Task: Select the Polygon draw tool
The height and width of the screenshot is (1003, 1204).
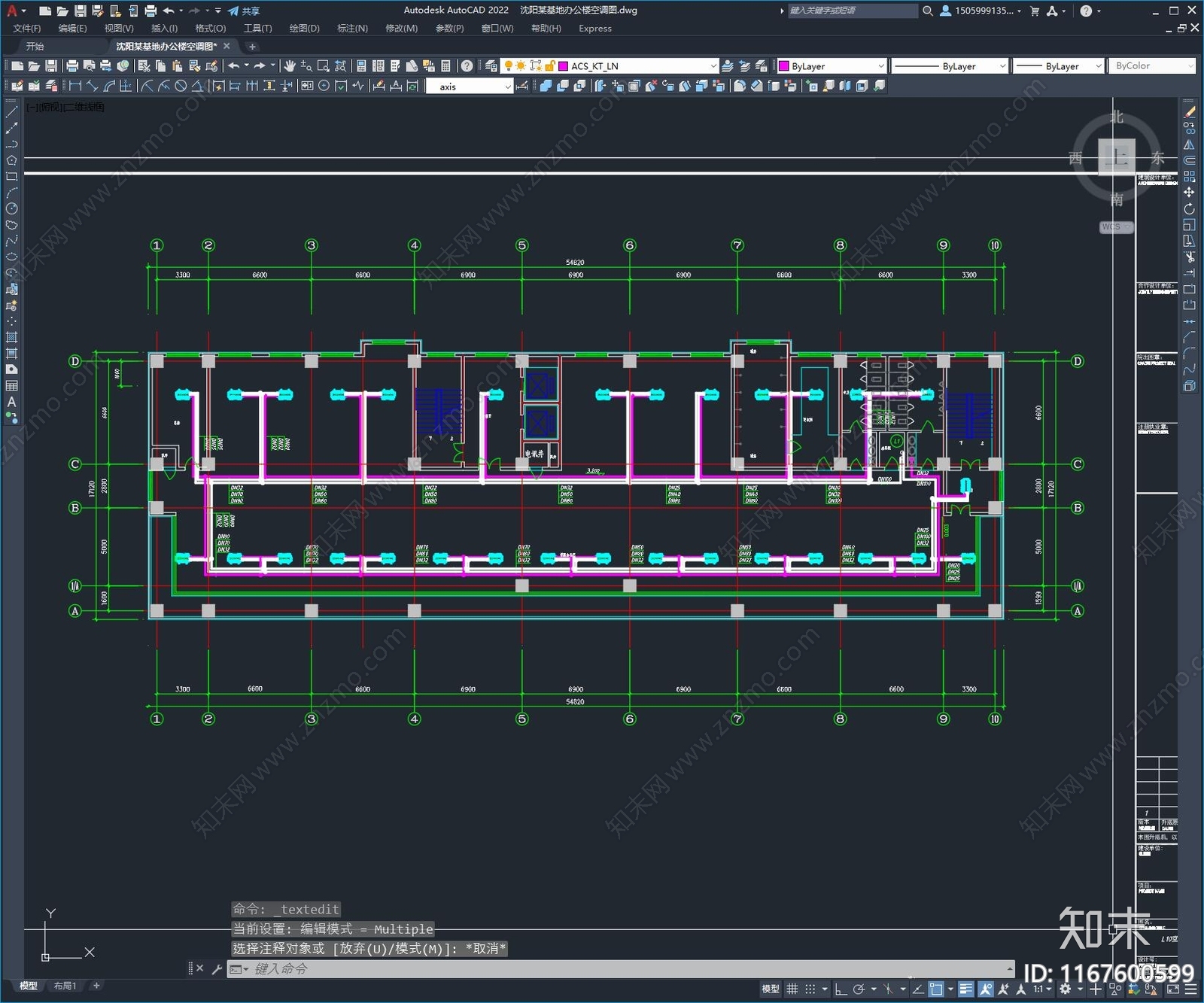Action: [x=11, y=160]
